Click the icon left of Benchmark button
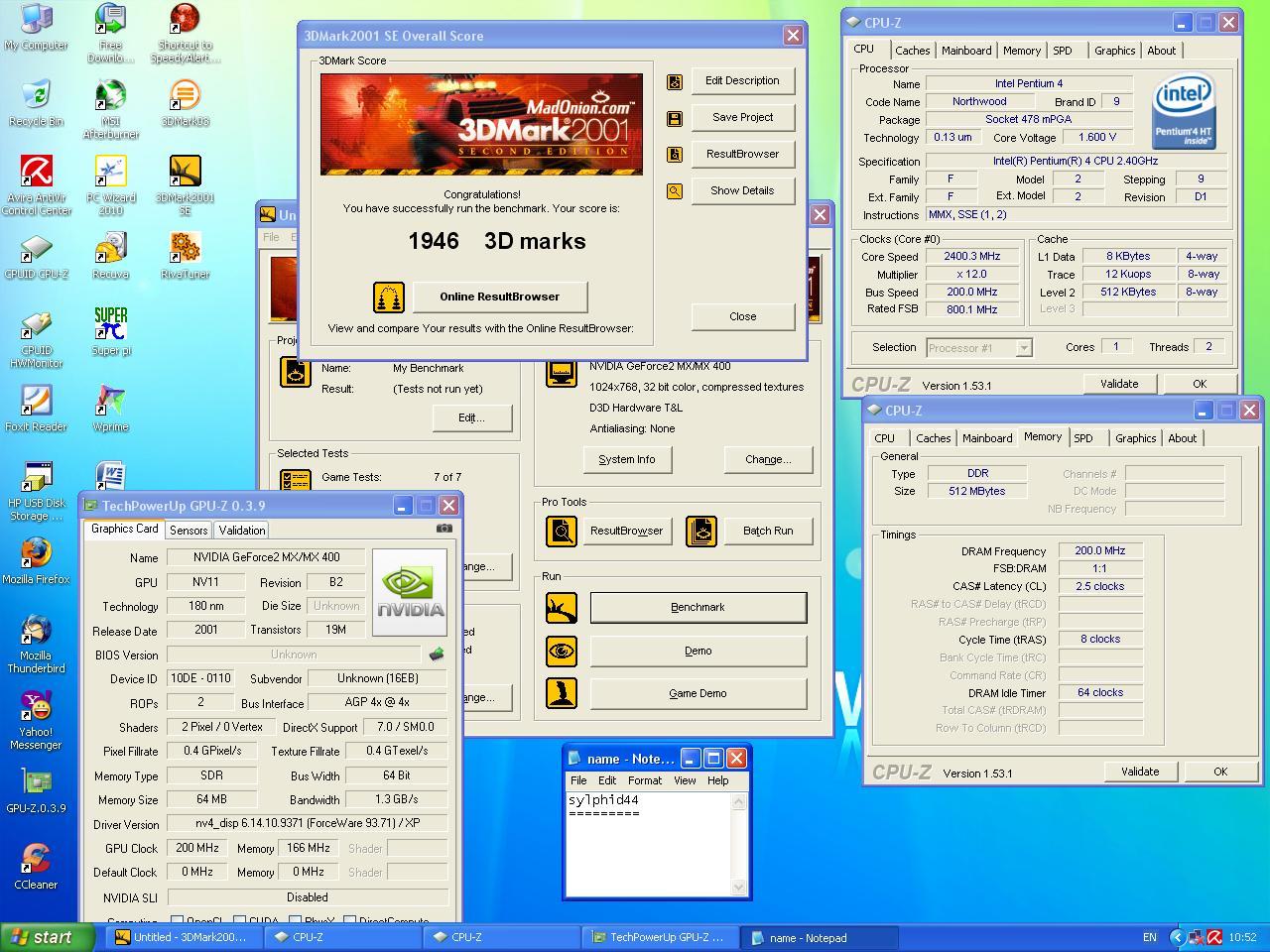The width and height of the screenshot is (1270, 952). [x=562, y=607]
